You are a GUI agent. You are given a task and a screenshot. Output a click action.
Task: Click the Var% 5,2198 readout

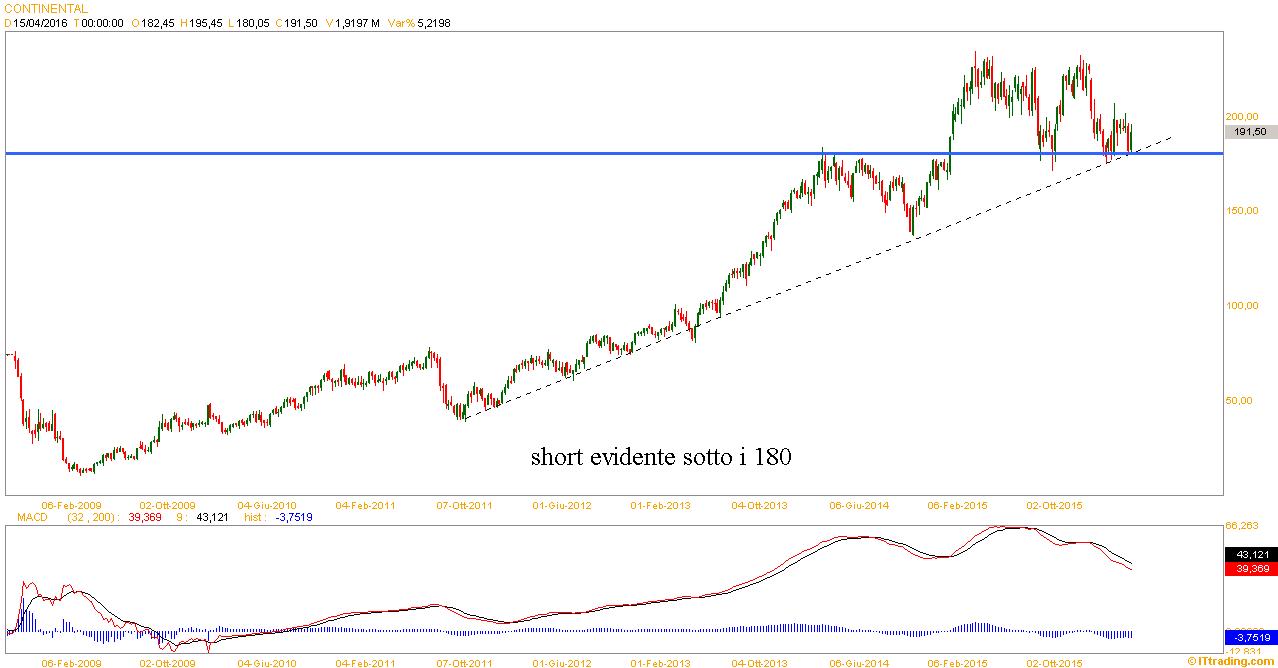tap(418, 22)
